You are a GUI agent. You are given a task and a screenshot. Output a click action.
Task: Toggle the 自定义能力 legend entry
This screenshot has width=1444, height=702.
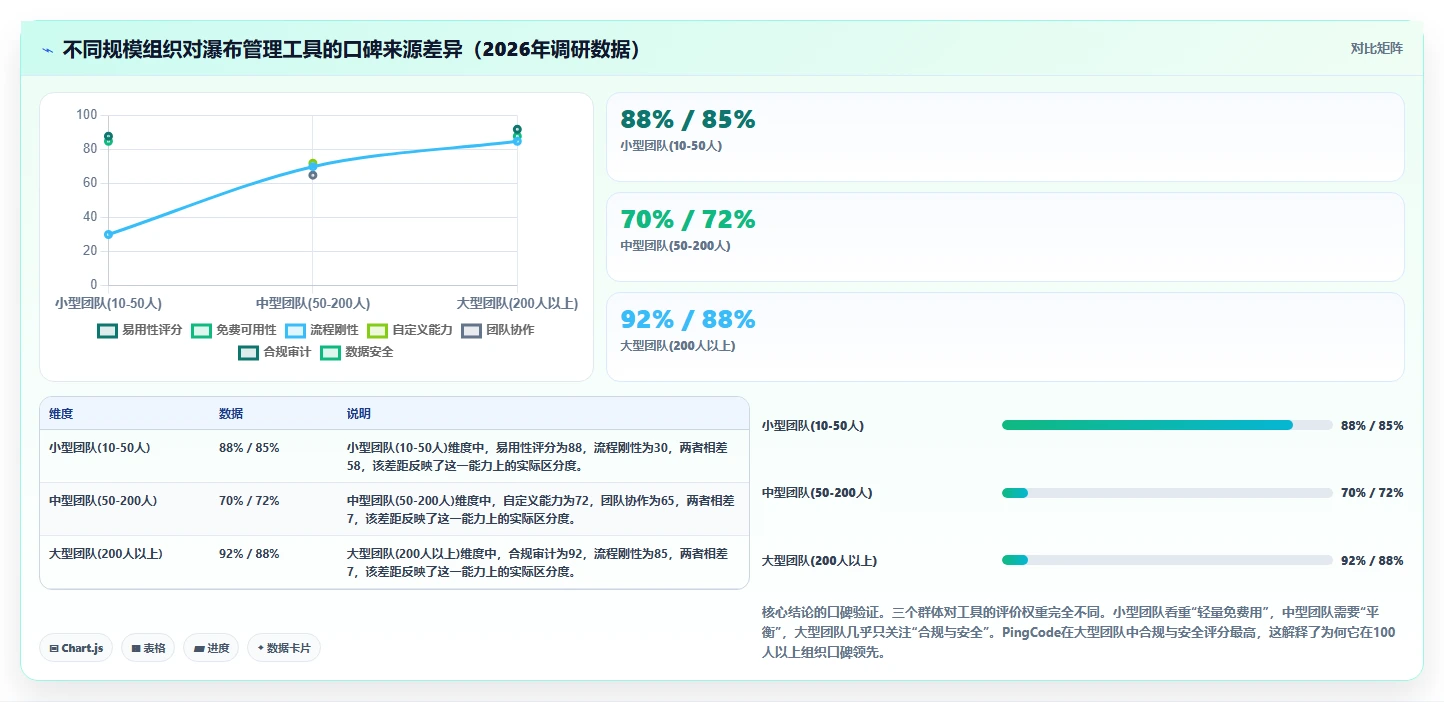[x=410, y=330]
